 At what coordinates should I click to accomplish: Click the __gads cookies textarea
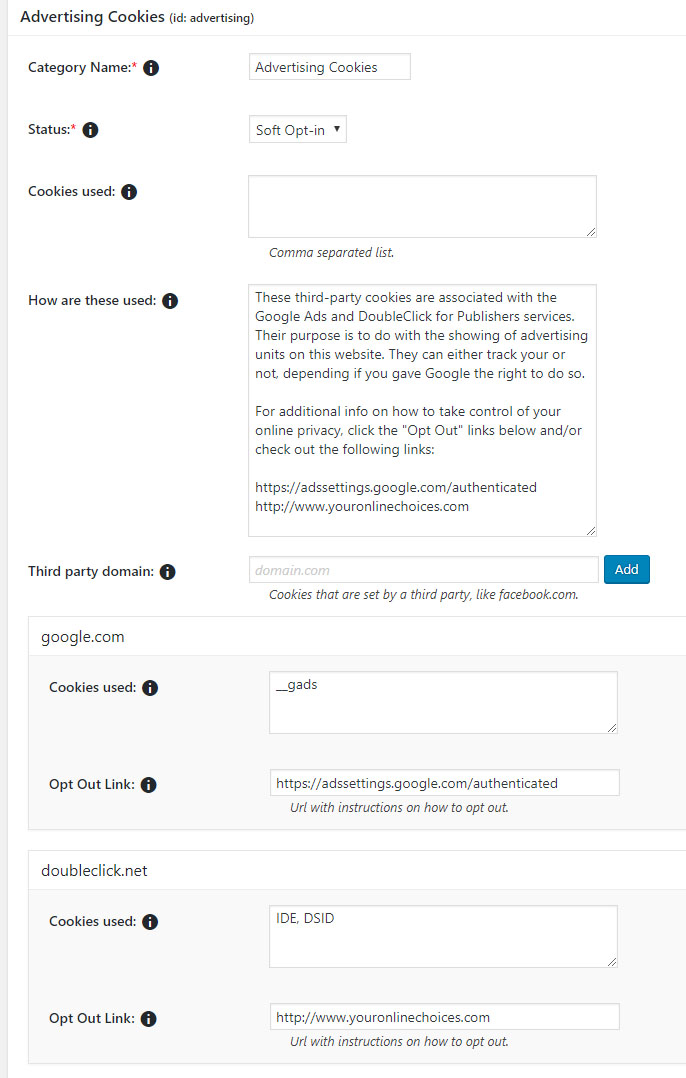coord(443,702)
